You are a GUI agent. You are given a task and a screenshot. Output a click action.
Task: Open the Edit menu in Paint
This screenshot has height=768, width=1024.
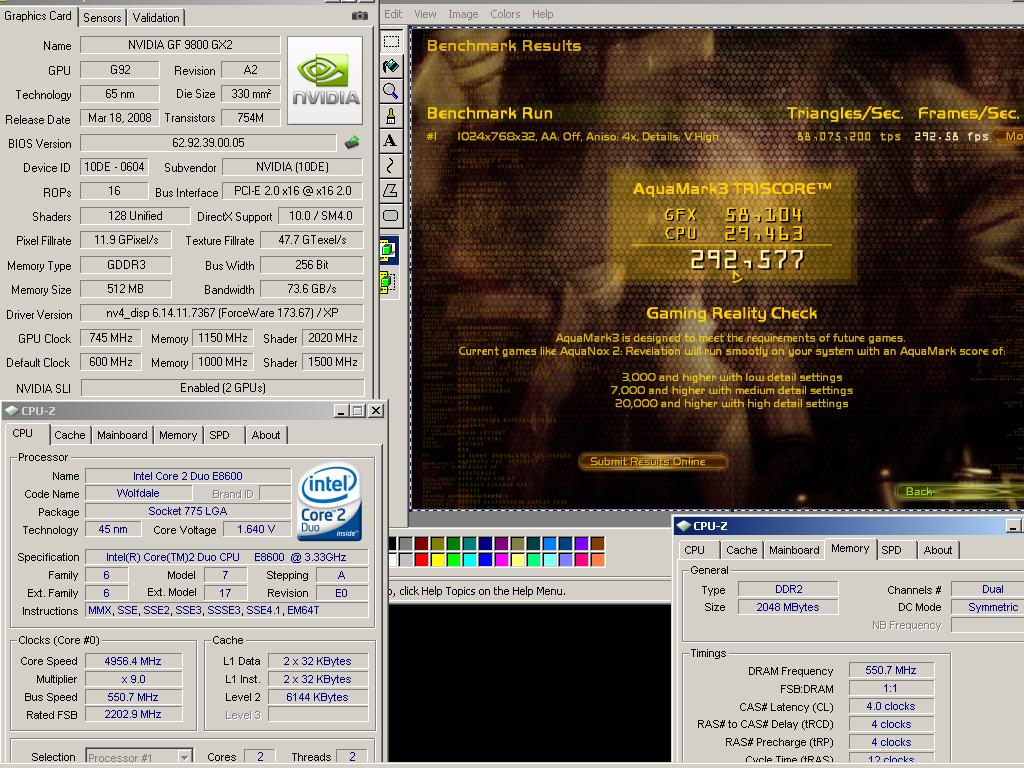click(x=393, y=14)
